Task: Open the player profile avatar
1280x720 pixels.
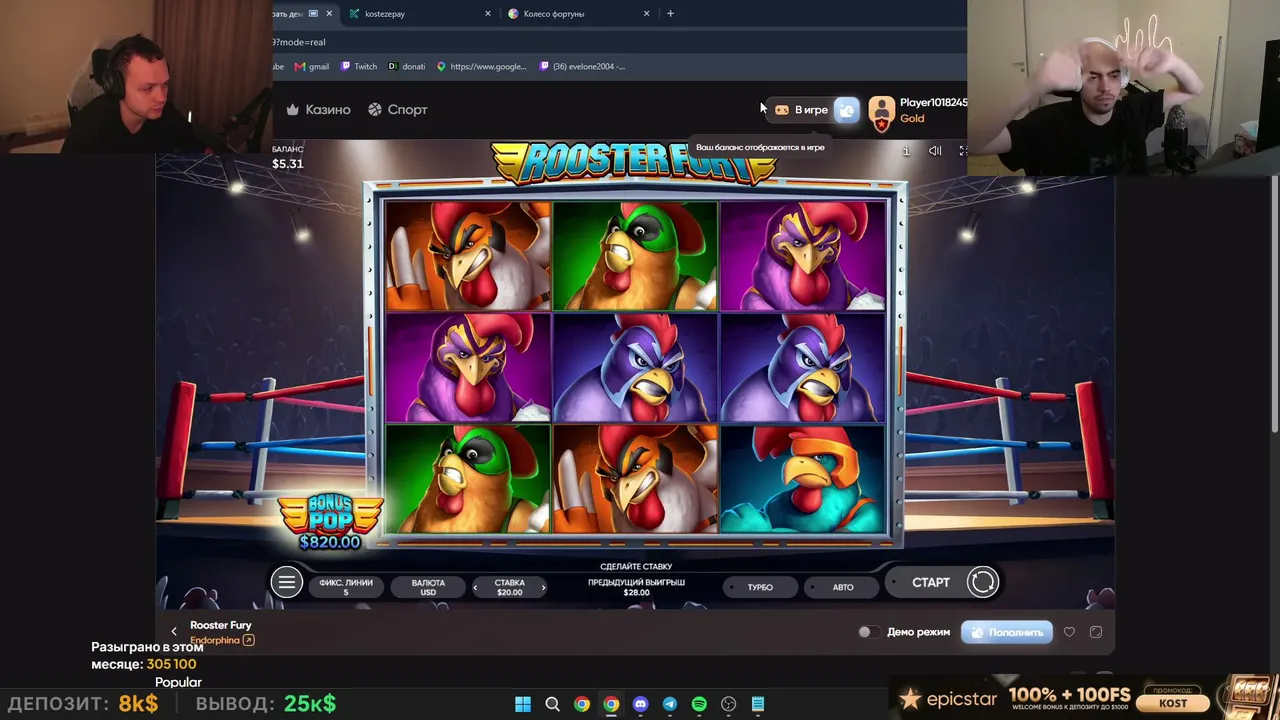Action: (x=881, y=112)
